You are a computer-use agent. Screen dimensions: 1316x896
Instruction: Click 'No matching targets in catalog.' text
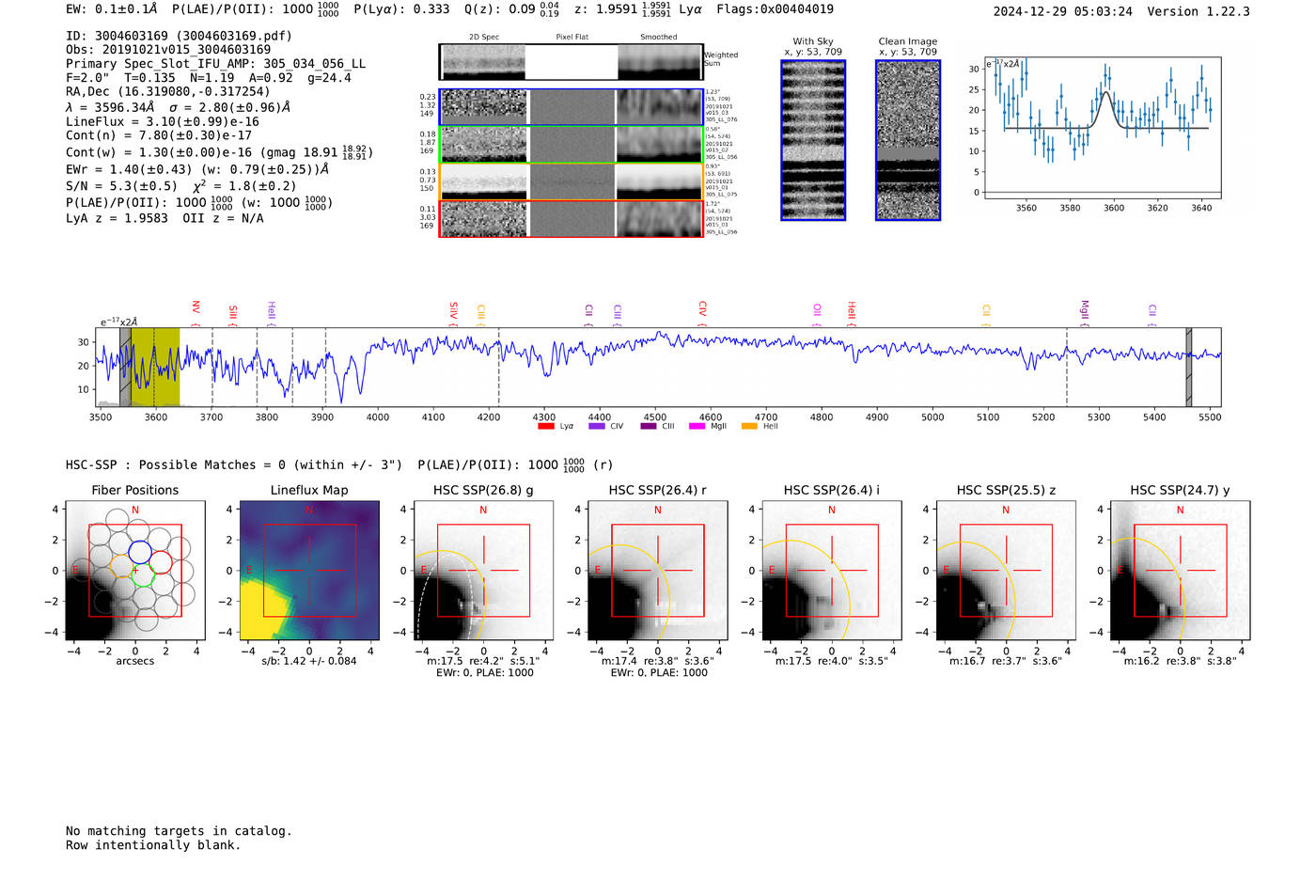click(x=179, y=831)
